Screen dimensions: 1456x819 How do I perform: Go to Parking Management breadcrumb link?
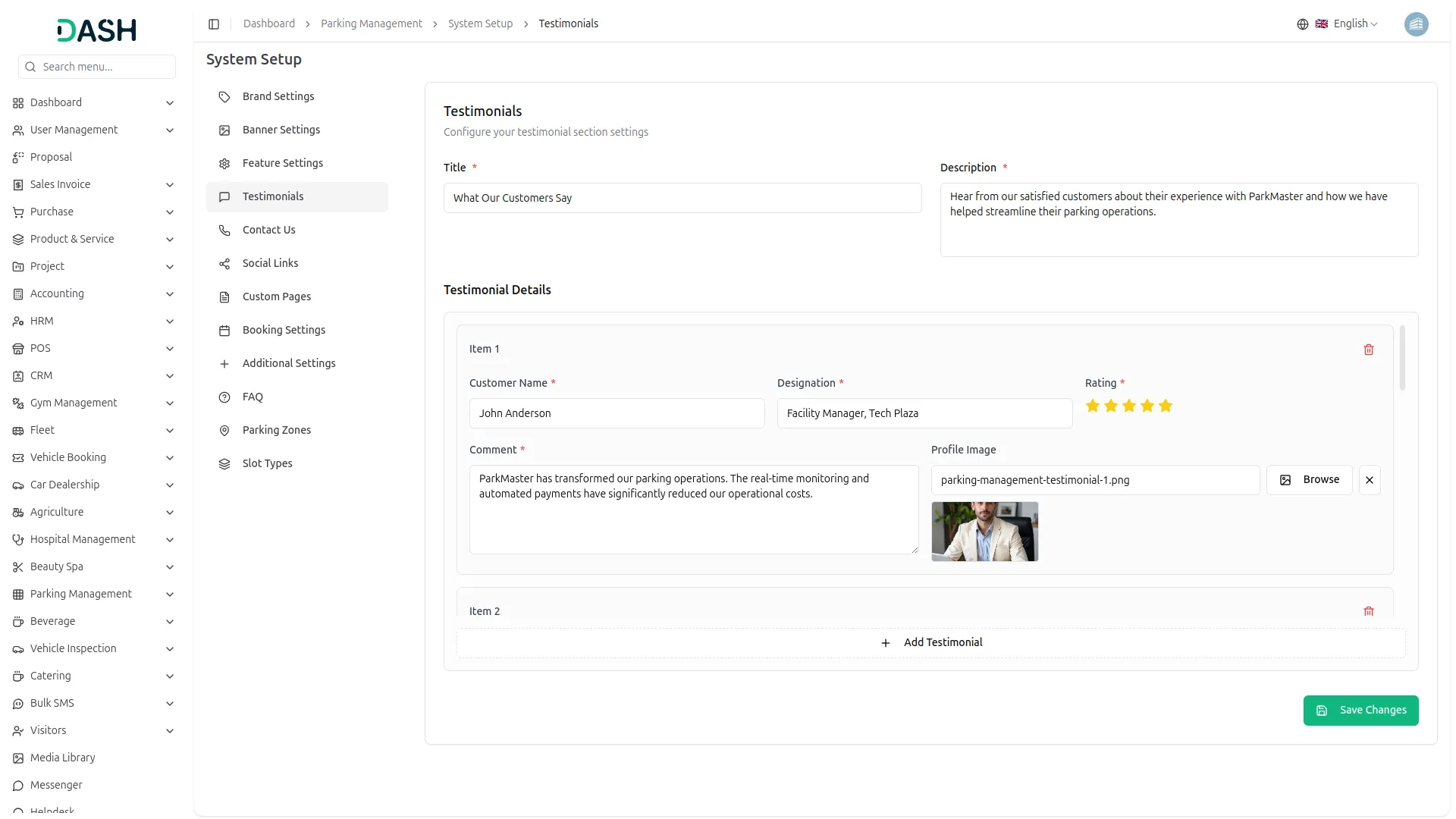point(371,24)
